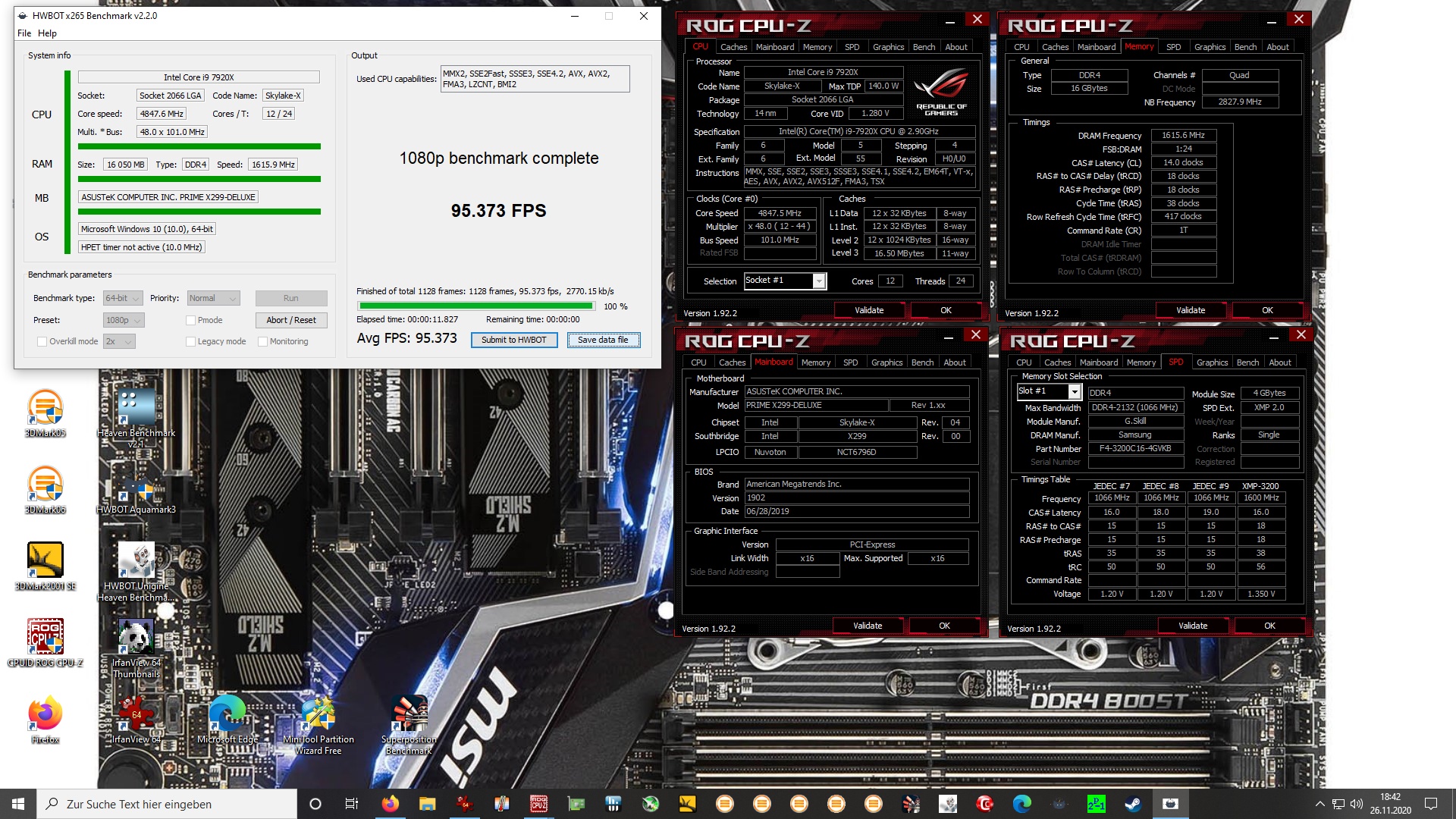Screen dimensions: 1456x819
Task: Open File Explorer from taskbar
Action: pos(427,804)
